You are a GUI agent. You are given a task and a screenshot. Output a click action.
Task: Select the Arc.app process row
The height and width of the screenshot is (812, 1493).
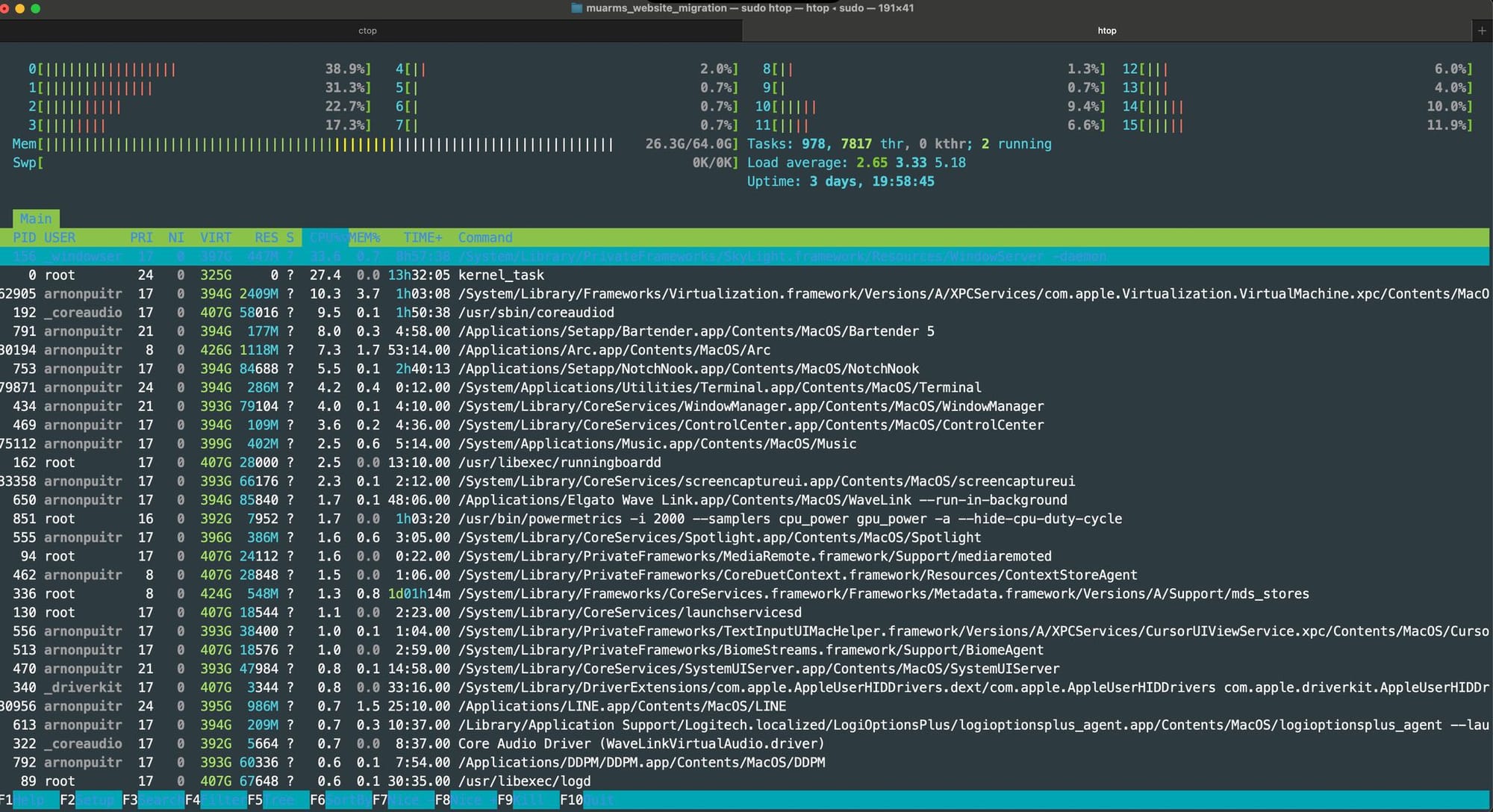[745, 349]
